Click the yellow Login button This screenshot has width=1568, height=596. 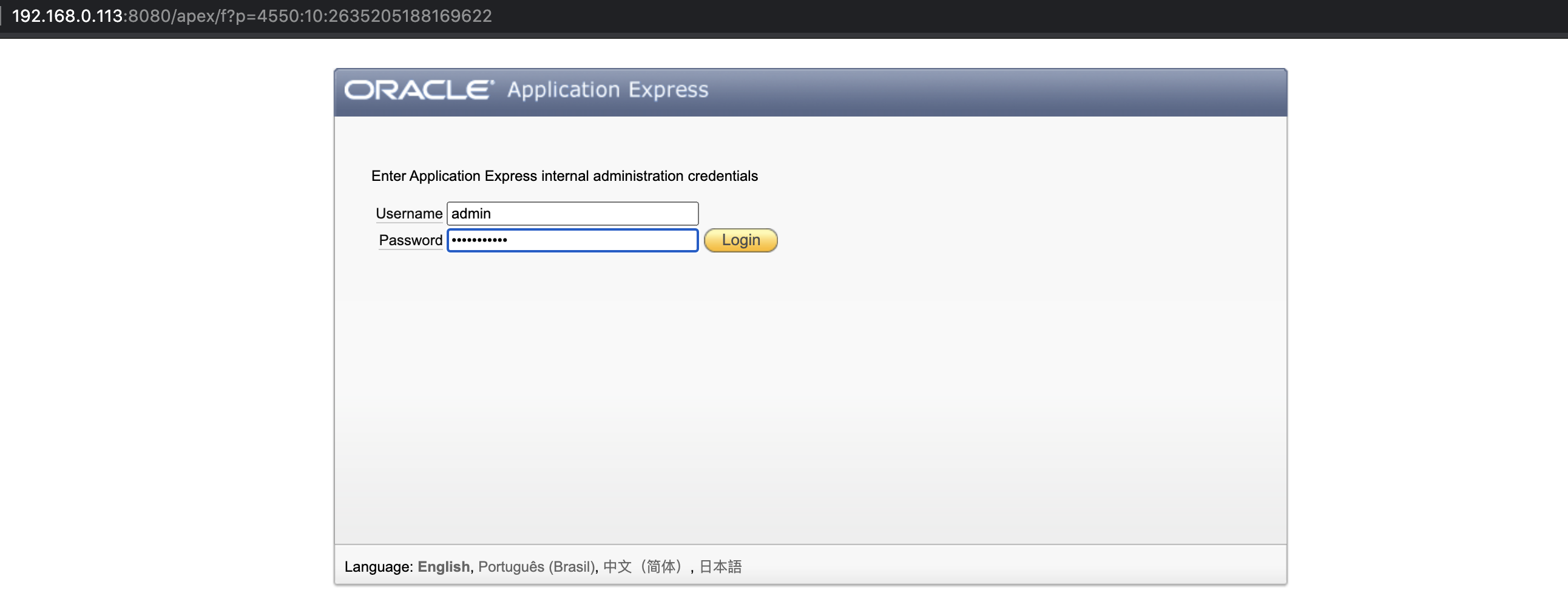point(740,240)
